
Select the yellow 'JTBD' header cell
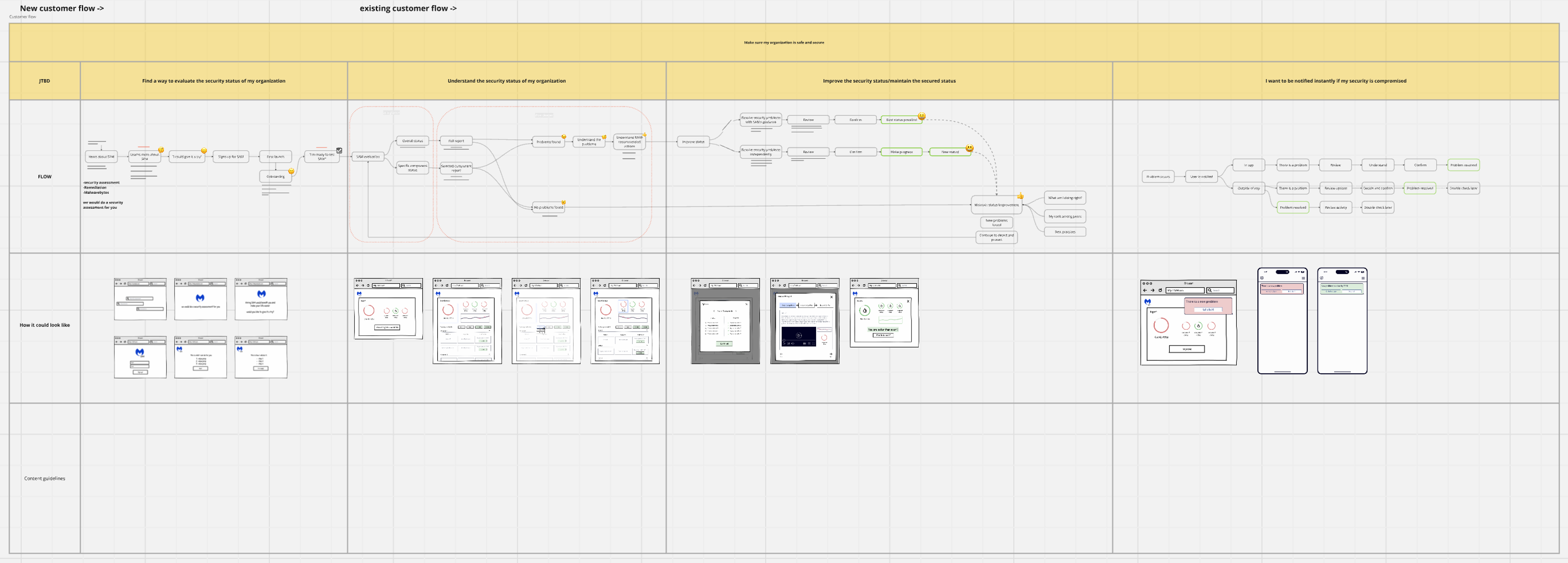(x=45, y=81)
